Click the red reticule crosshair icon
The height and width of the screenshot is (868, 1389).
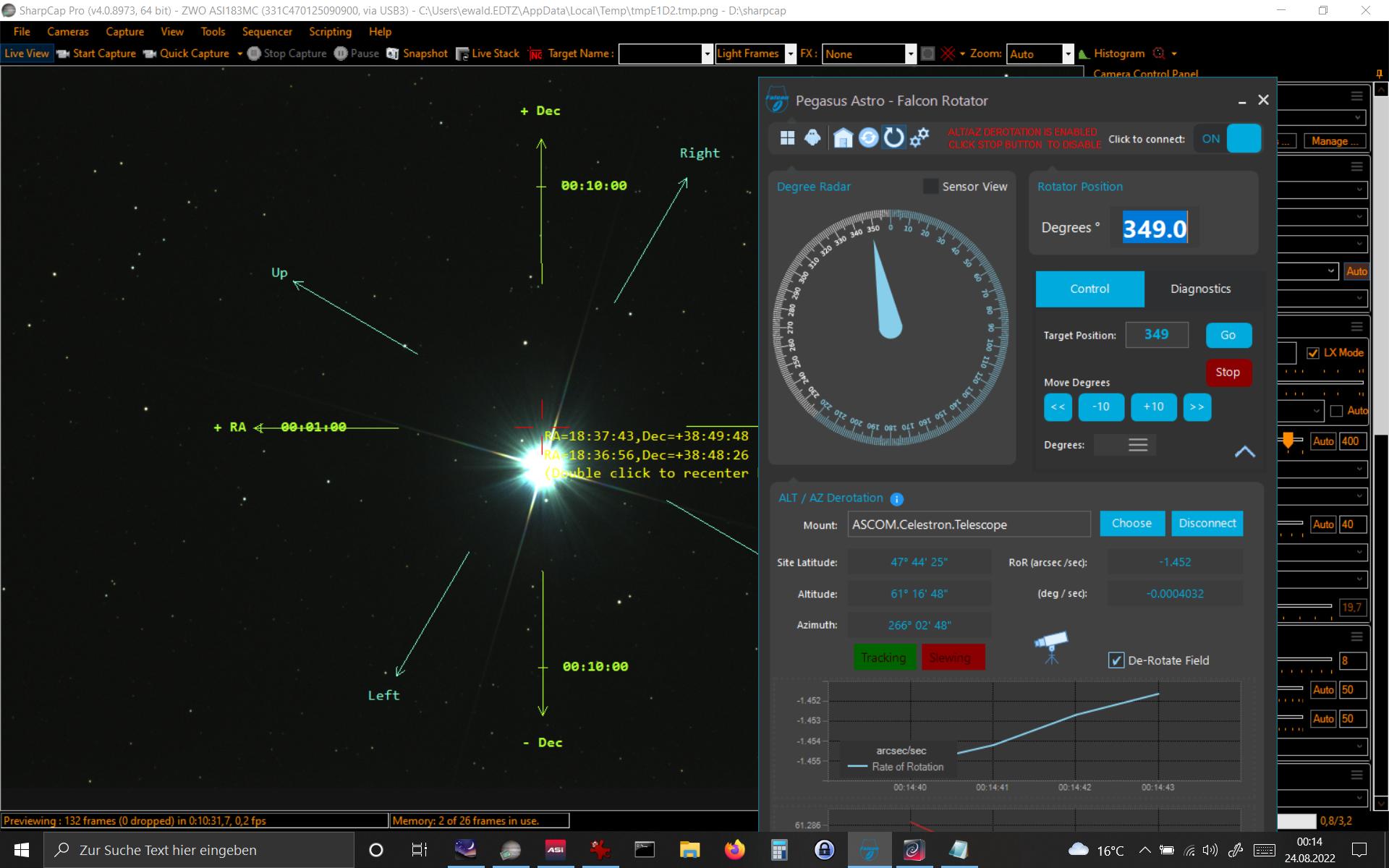tap(948, 54)
